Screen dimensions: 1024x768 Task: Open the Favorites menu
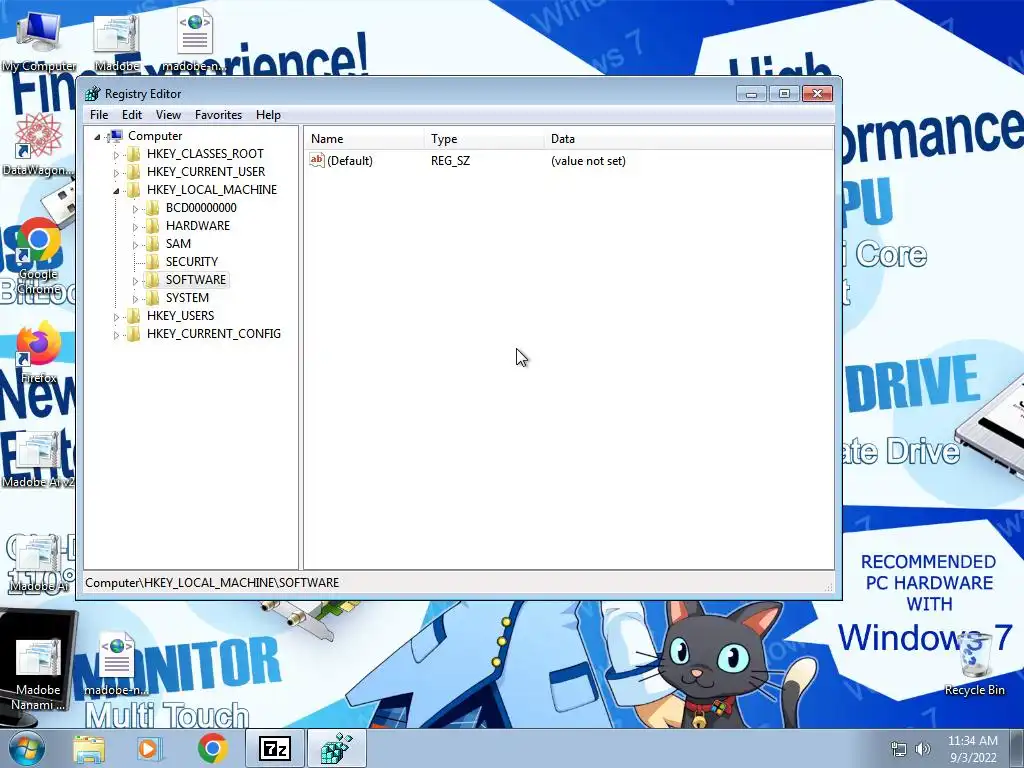(x=218, y=115)
